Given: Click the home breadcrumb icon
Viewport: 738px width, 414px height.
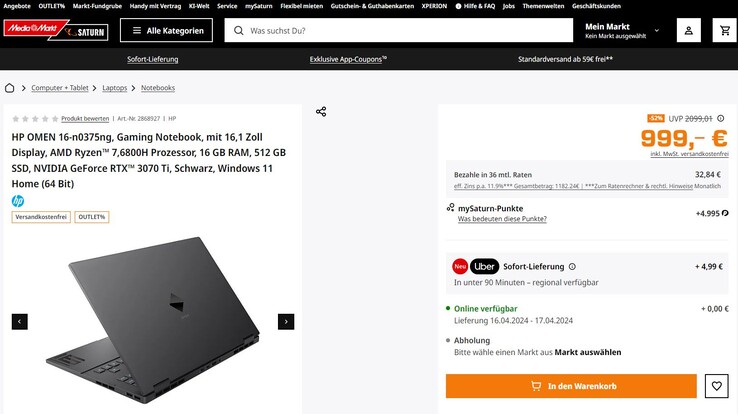Looking at the screenshot, I should pyautogui.click(x=11, y=88).
